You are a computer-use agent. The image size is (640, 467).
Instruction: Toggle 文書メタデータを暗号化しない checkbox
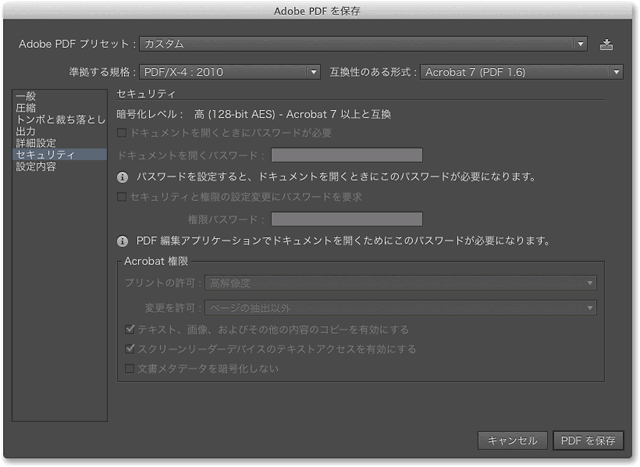129,369
